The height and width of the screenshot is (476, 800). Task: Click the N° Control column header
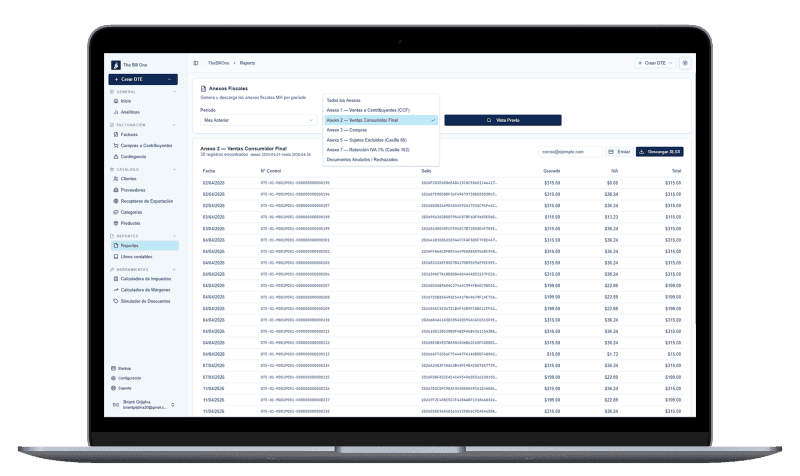[271, 171]
